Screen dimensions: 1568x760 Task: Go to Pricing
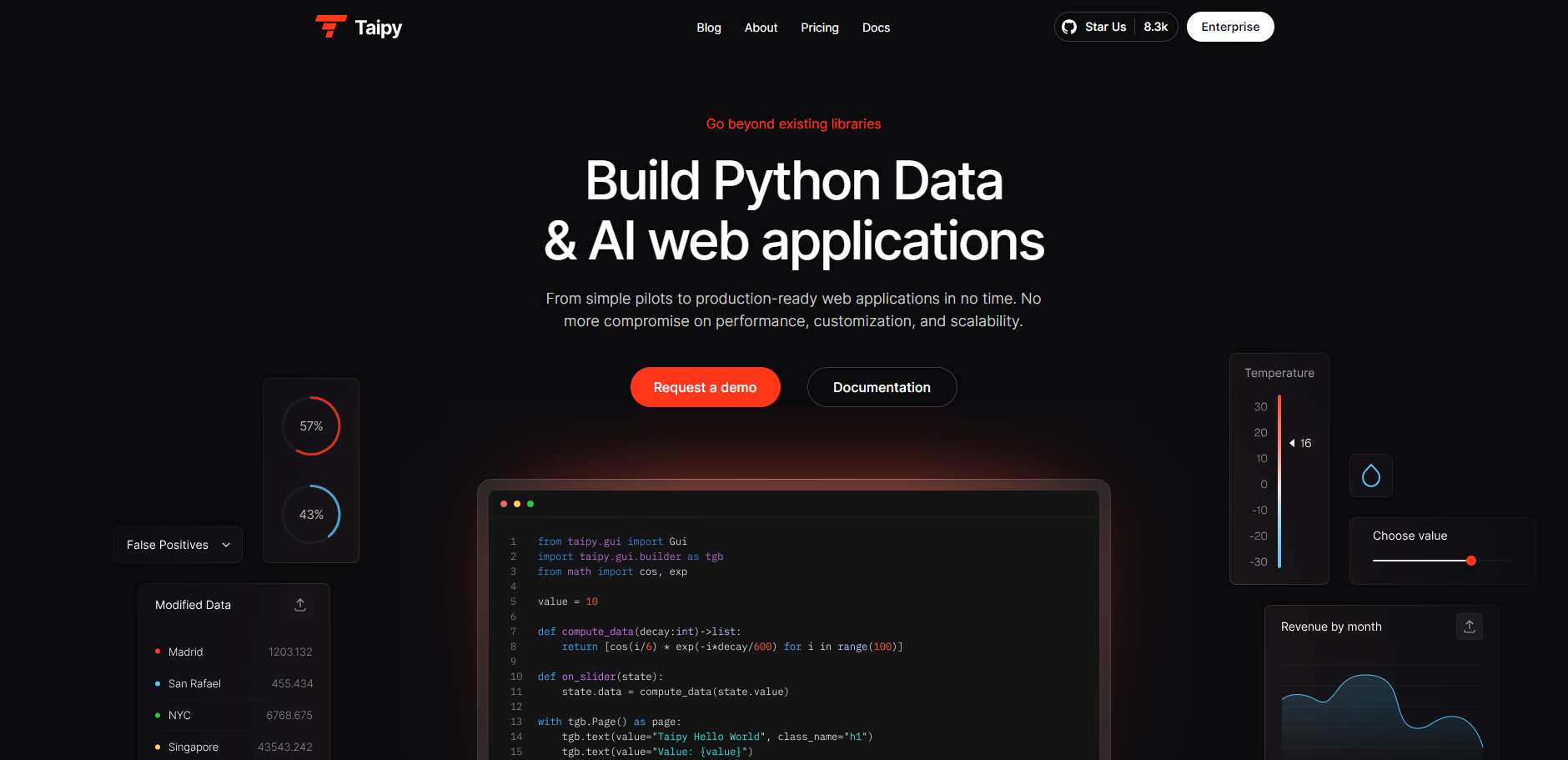click(x=820, y=28)
